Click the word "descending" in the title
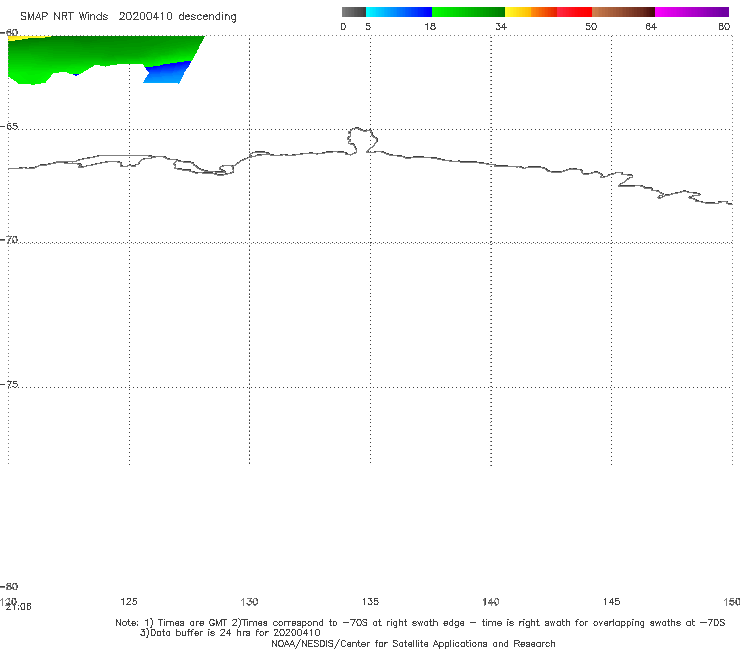The height and width of the screenshot is (650, 740). tap(208, 17)
